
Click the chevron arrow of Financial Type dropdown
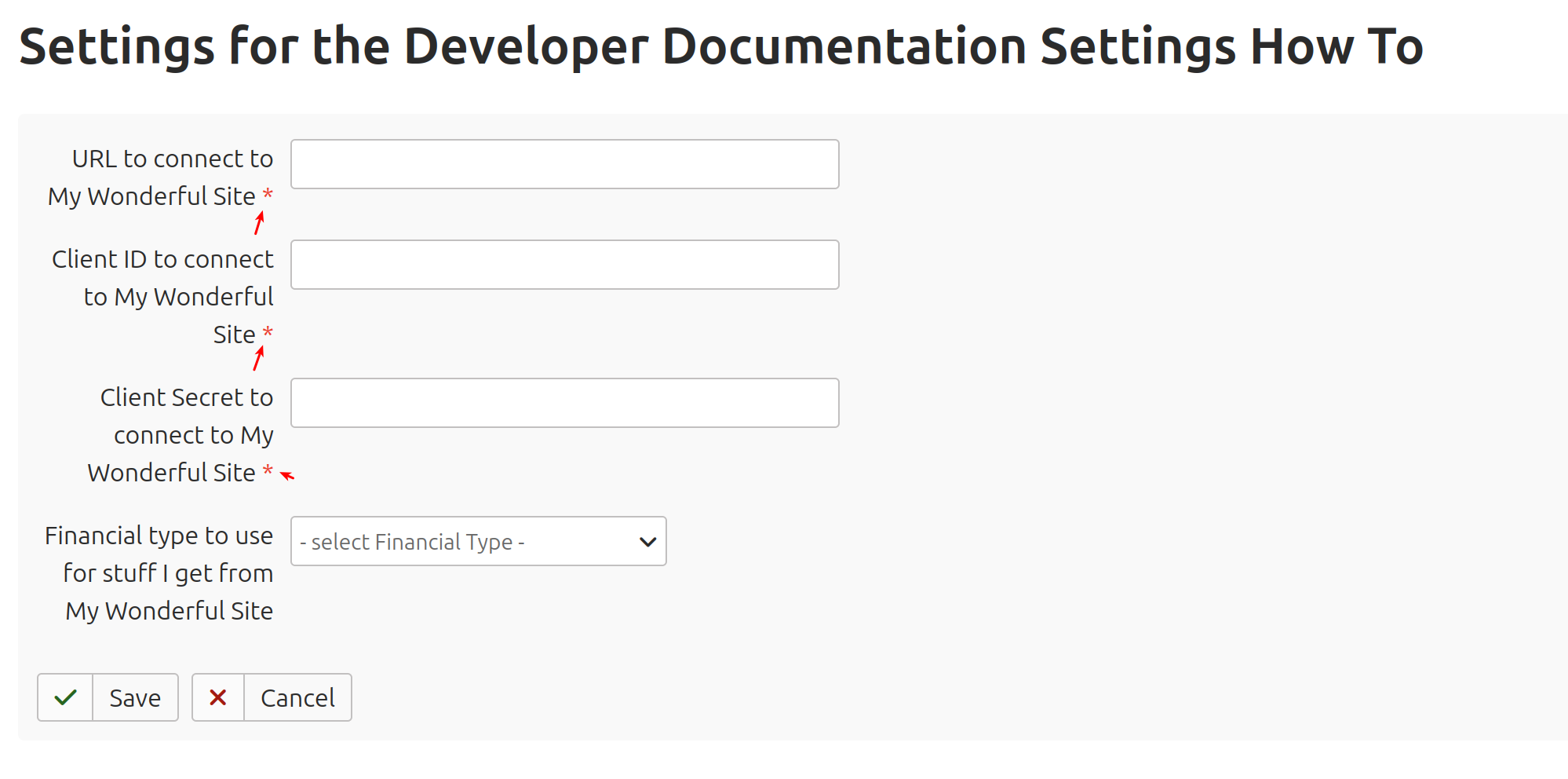click(x=647, y=542)
